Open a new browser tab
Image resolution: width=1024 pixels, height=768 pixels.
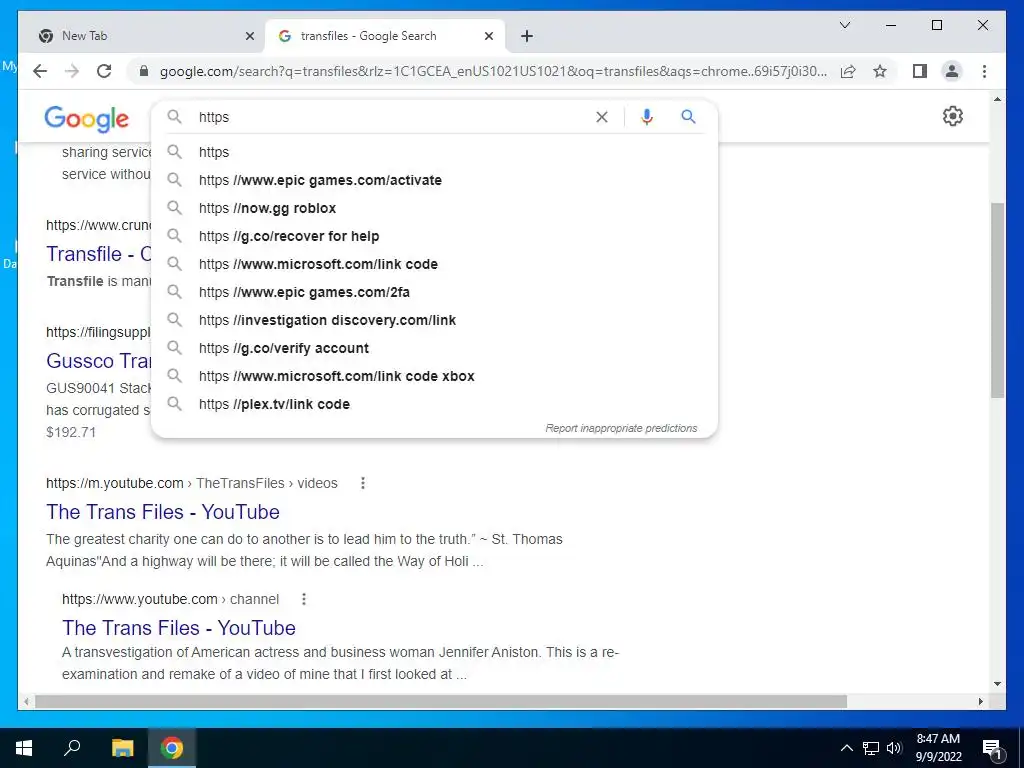[x=527, y=36]
